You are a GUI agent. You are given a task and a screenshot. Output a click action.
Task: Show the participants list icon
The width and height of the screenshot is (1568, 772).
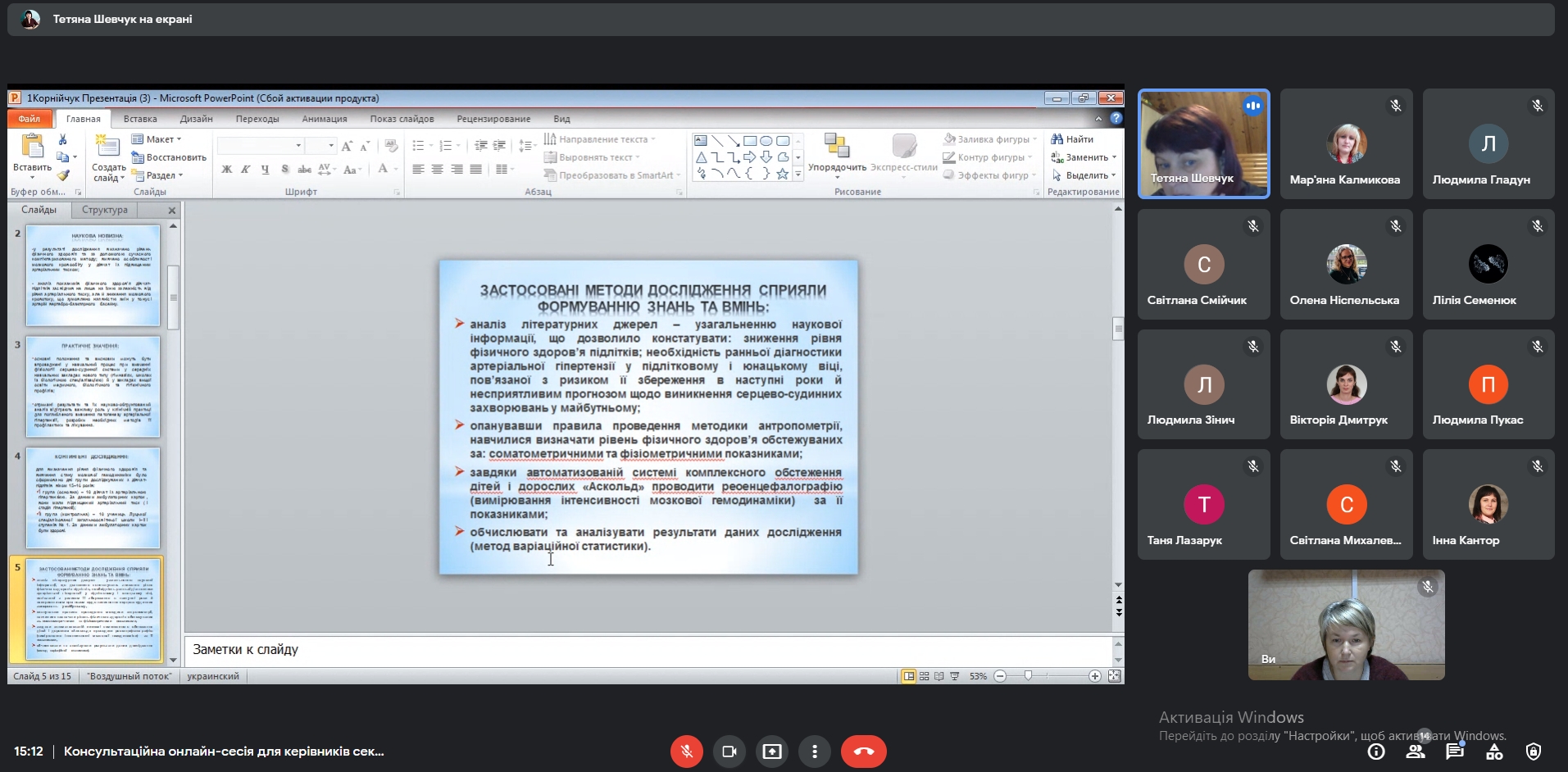click(x=1415, y=752)
